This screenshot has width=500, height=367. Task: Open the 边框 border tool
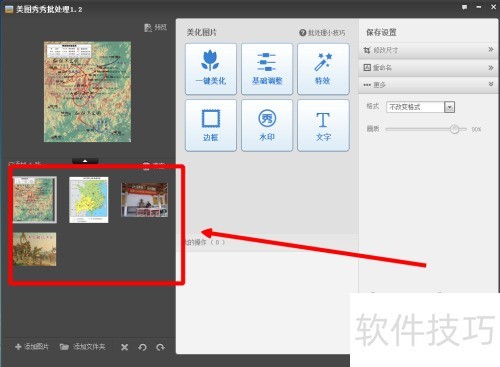coord(211,125)
